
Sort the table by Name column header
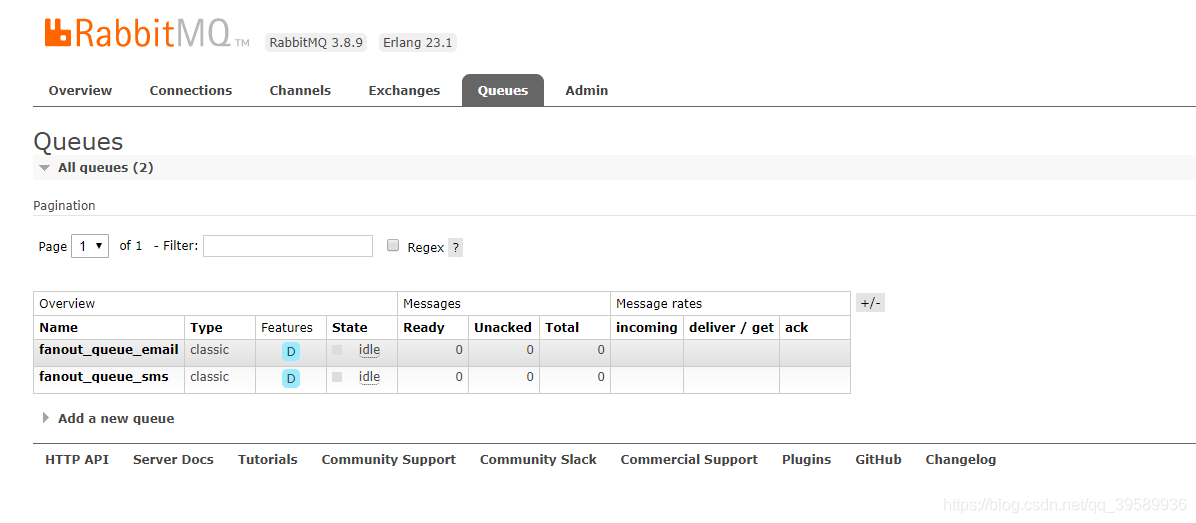(x=59, y=328)
